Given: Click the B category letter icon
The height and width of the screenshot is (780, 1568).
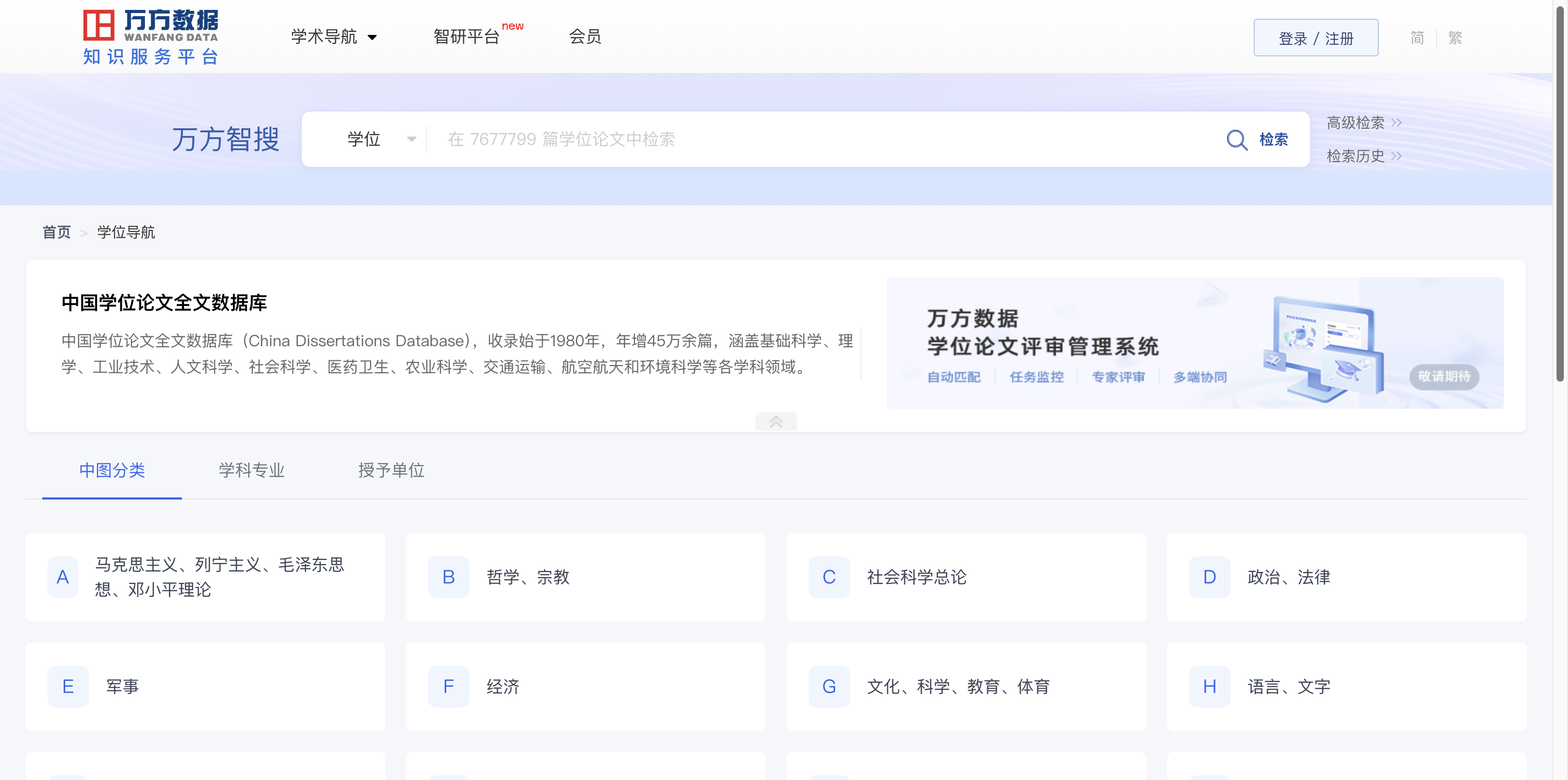Looking at the screenshot, I should point(449,577).
